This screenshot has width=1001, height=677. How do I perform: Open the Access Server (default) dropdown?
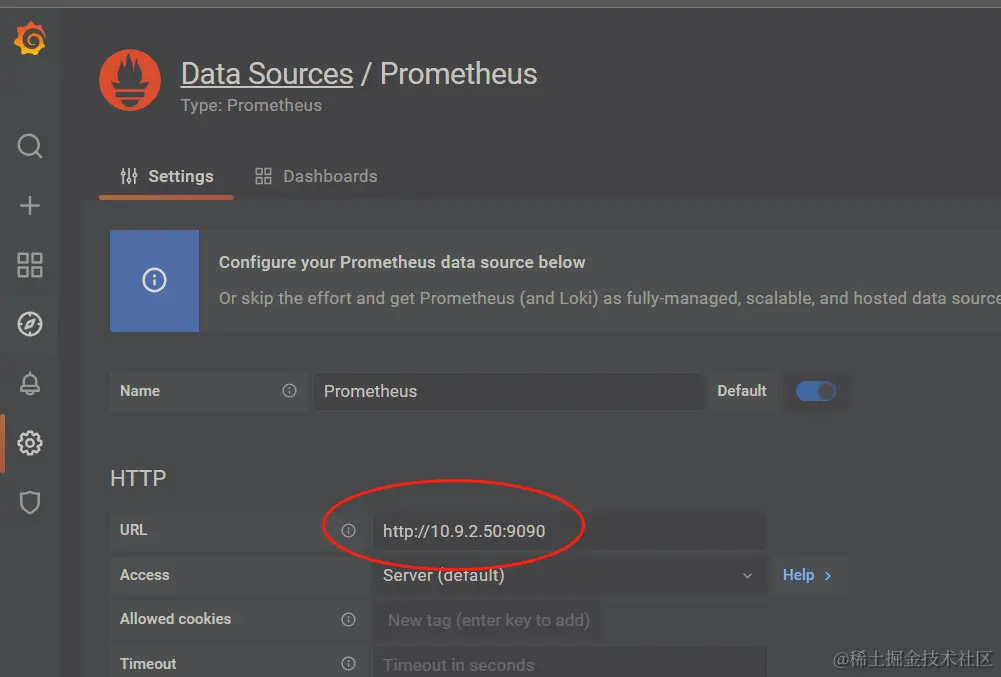pyautogui.click(x=569, y=575)
